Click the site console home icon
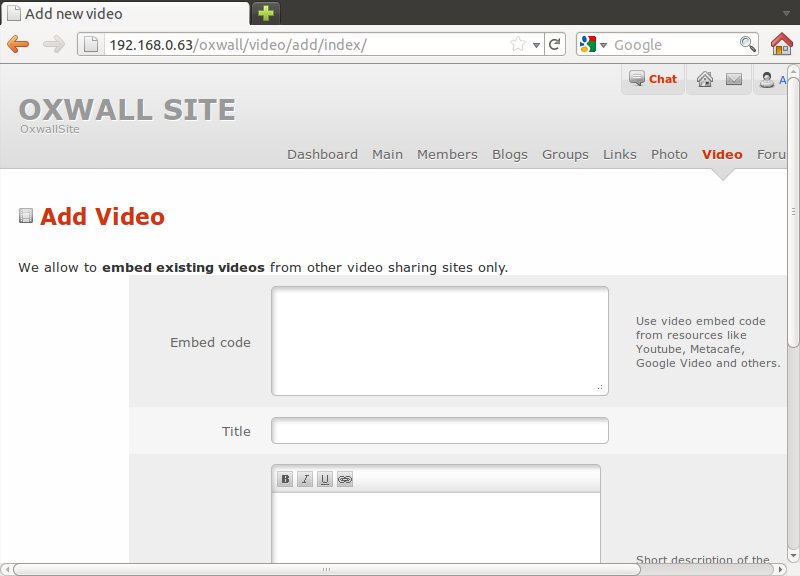This screenshot has width=800, height=576. 705,79
